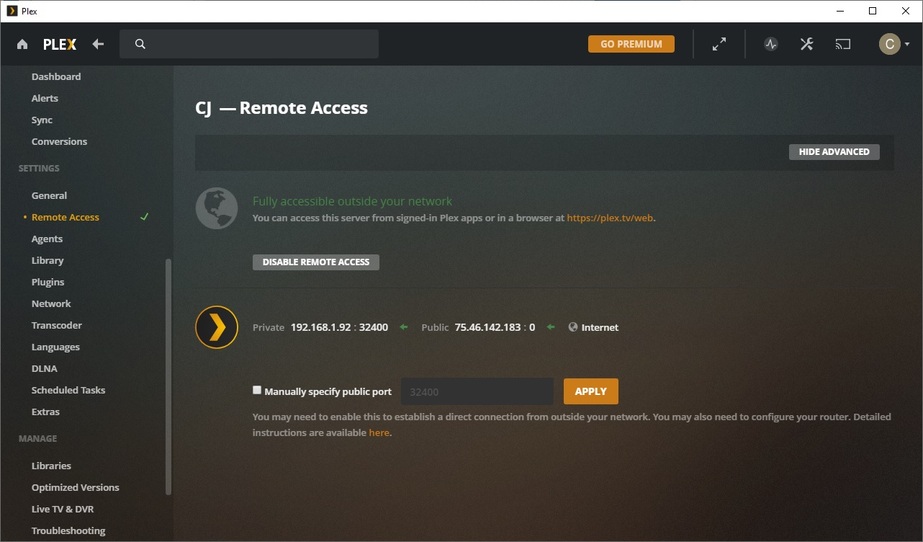Click the Plex app icon in title bar
Image resolution: width=923 pixels, height=542 pixels.
click(x=12, y=11)
